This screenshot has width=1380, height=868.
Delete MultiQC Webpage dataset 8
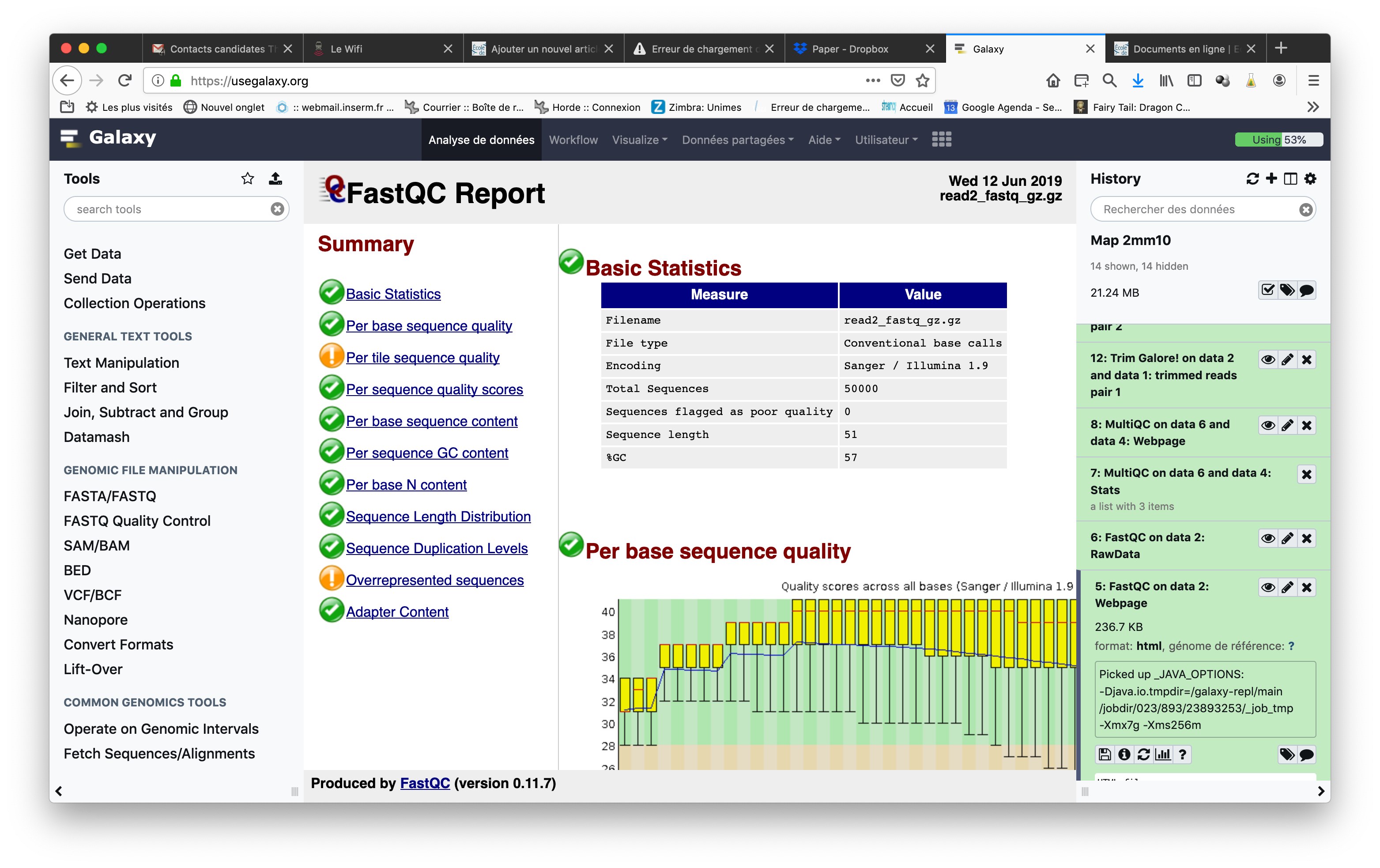[1307, 426]
